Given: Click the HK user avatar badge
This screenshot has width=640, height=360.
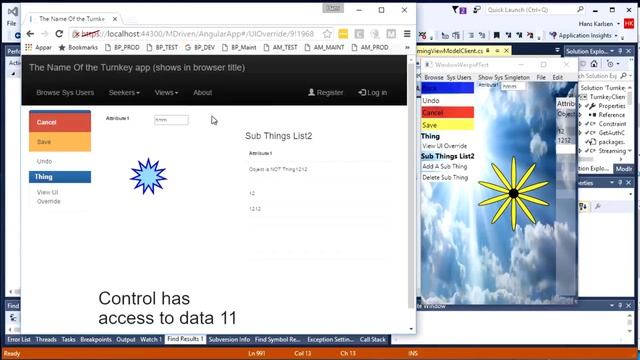Looking at the screenshot, I should [x=629, y=24].
